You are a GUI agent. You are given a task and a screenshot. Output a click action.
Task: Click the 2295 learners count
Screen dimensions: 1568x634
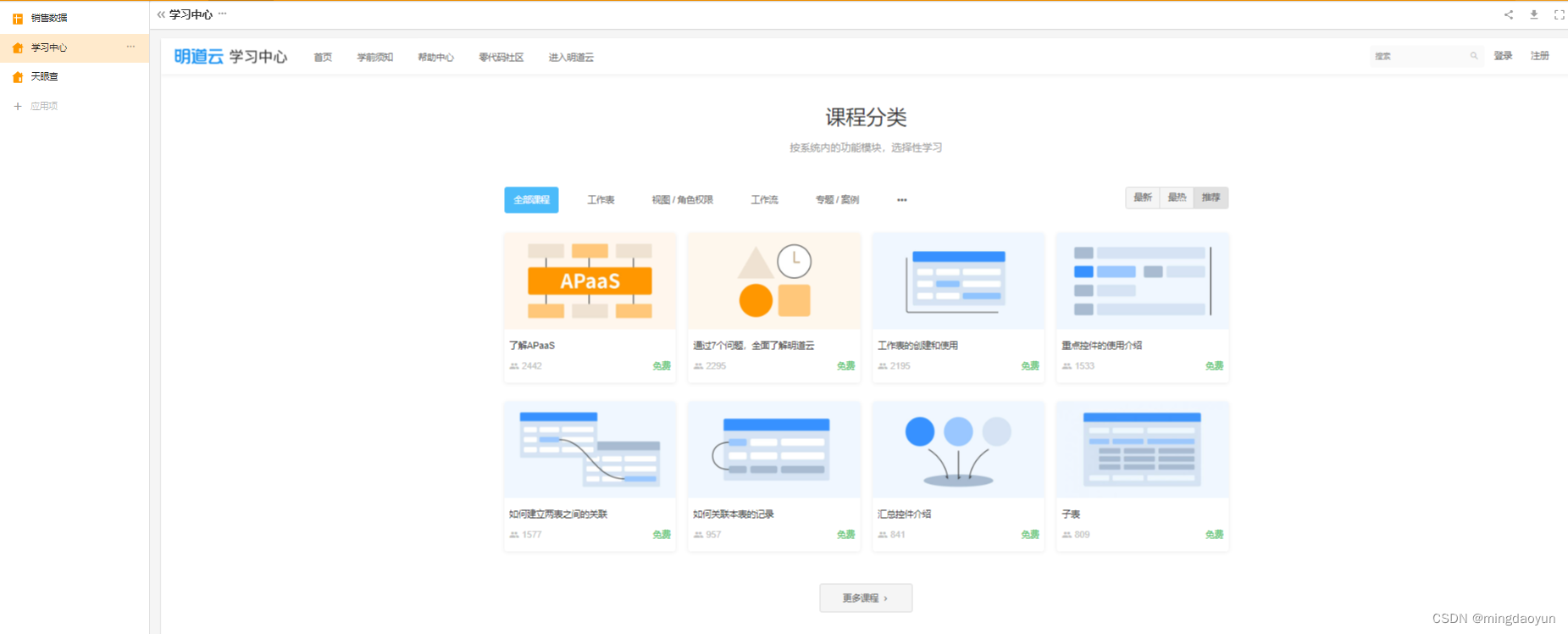[x=716, y=366]
